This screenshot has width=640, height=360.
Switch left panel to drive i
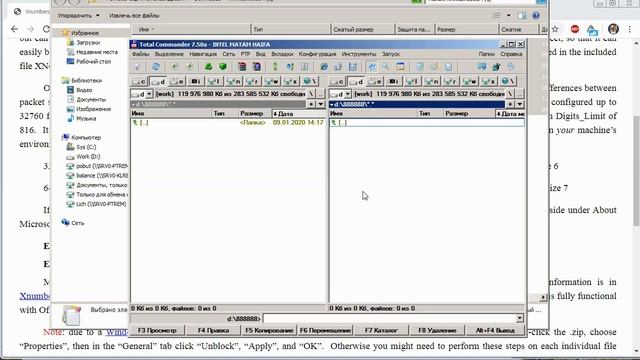196,82
